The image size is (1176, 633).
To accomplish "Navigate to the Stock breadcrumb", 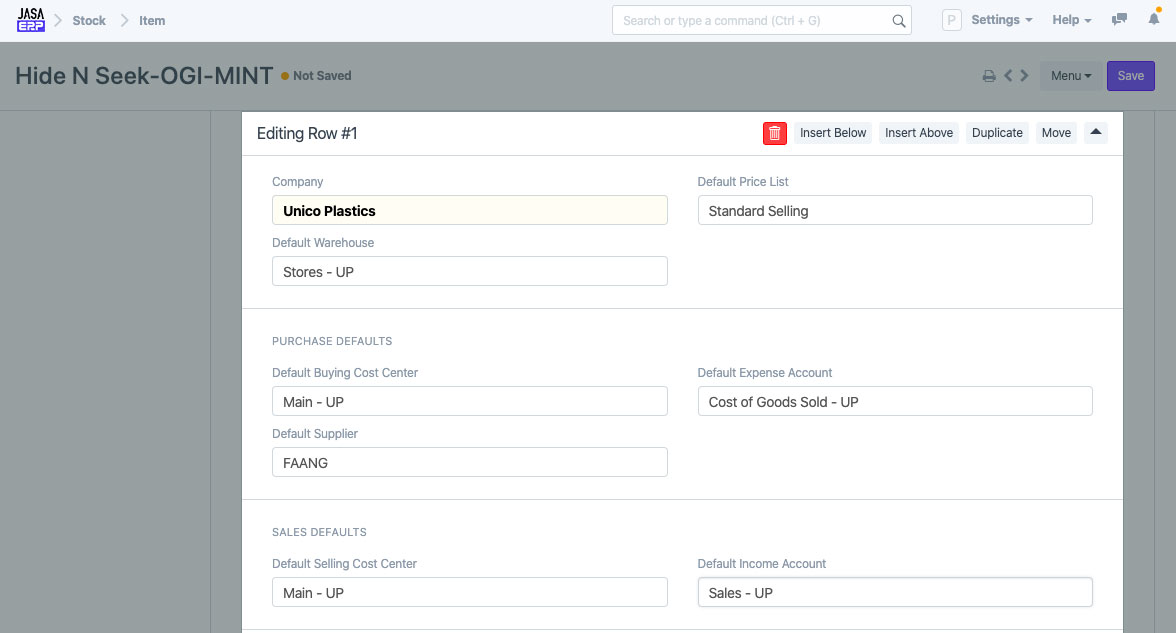I will click(x=89, y=20).
